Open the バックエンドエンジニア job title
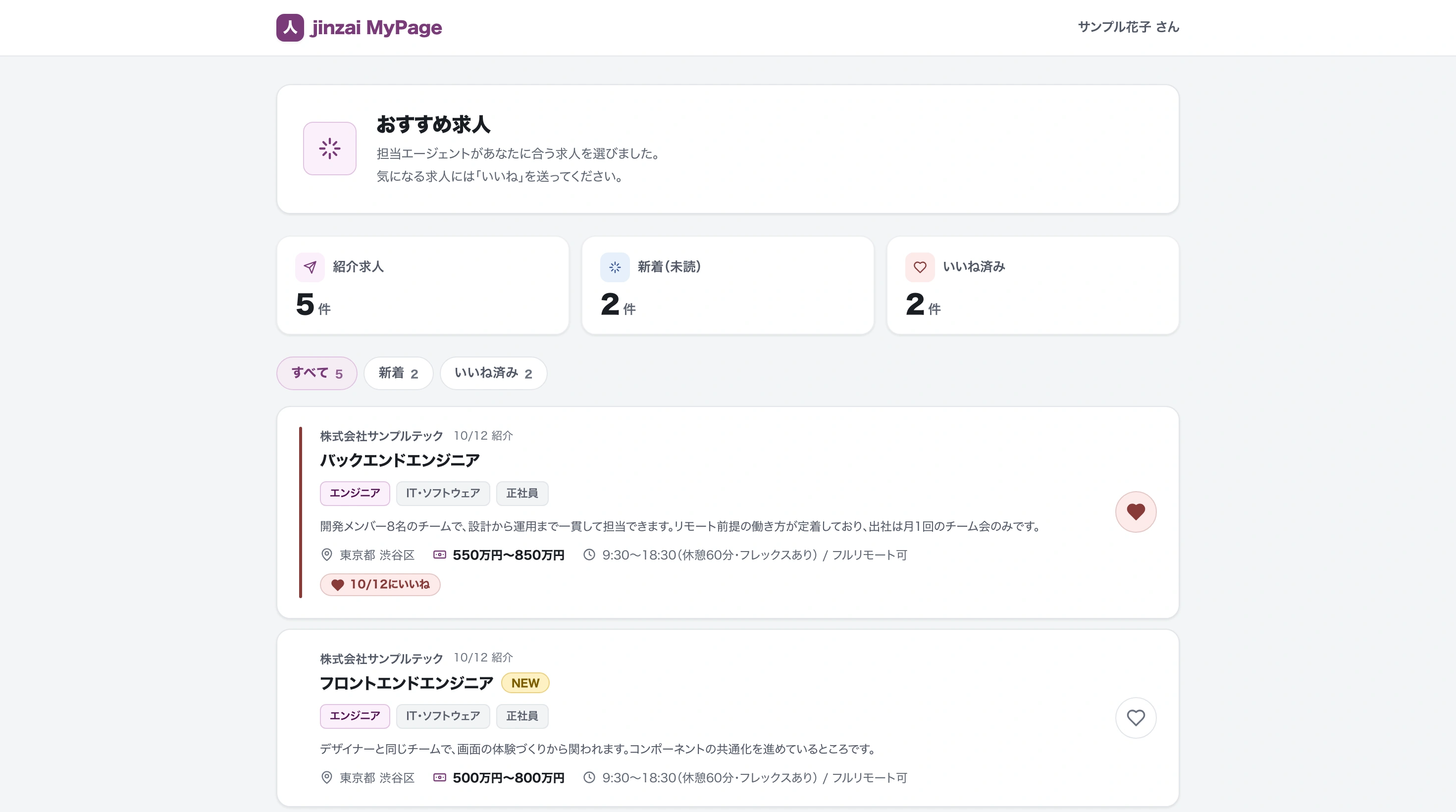1456x812 pixels. click(400, 460)
